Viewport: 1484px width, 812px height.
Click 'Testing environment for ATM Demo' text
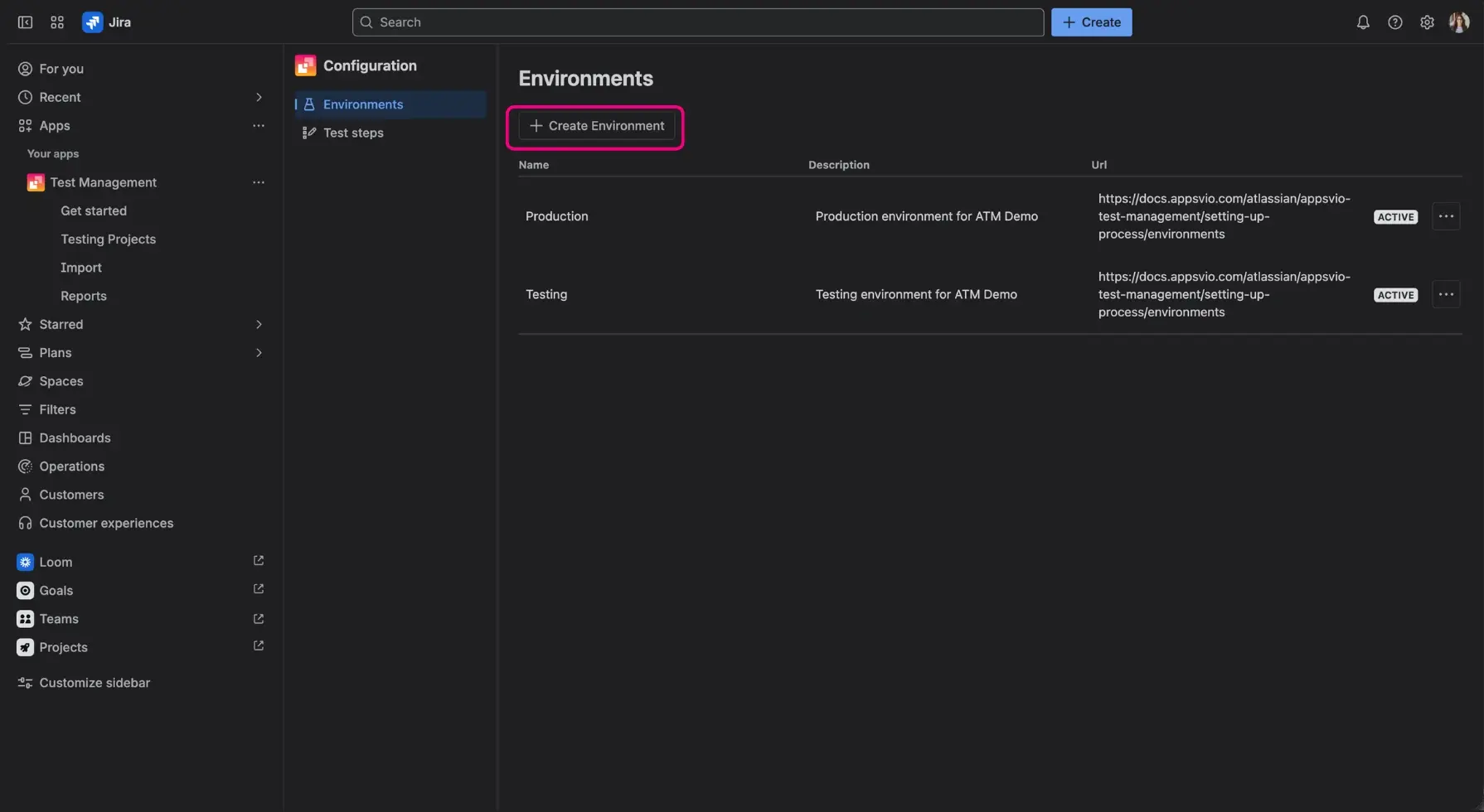[916, 294]
